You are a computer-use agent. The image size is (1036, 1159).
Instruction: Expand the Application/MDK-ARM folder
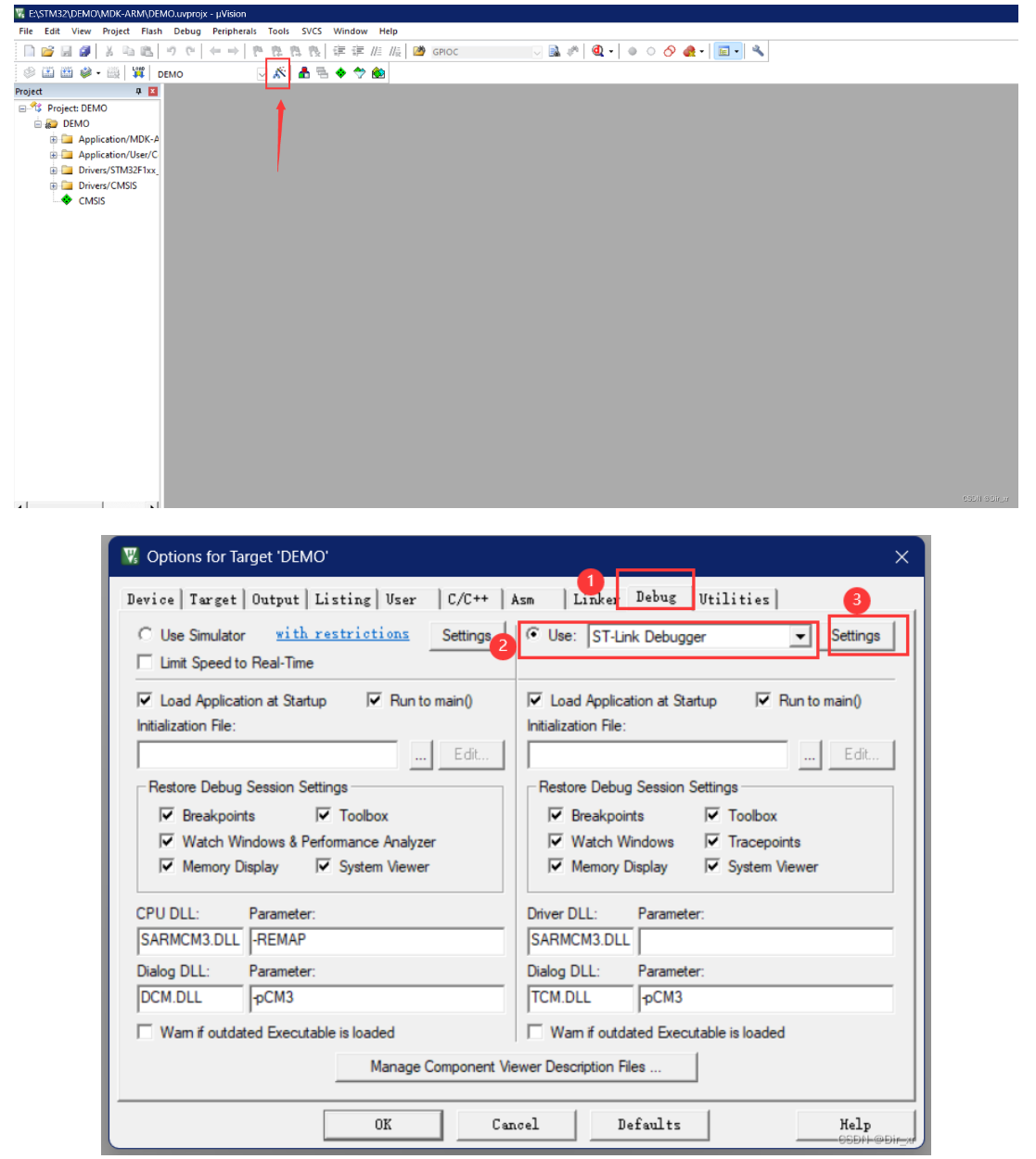pos(53,139)
